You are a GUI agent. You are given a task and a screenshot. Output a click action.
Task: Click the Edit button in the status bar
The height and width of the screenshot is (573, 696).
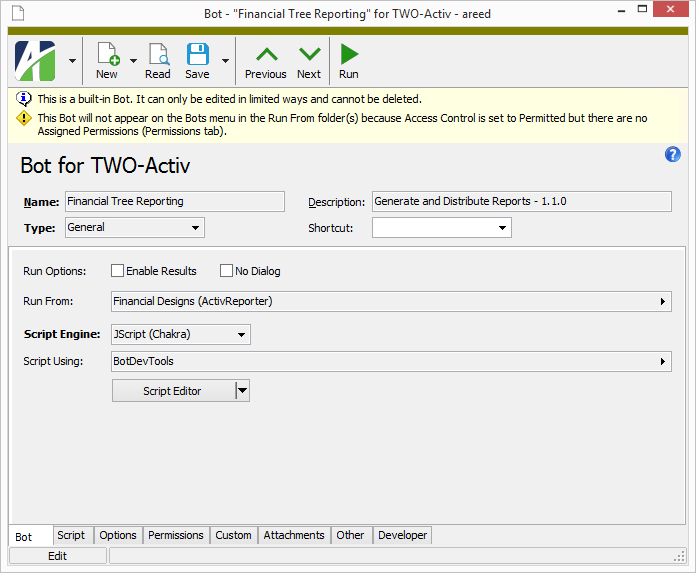tap(58, 556)
